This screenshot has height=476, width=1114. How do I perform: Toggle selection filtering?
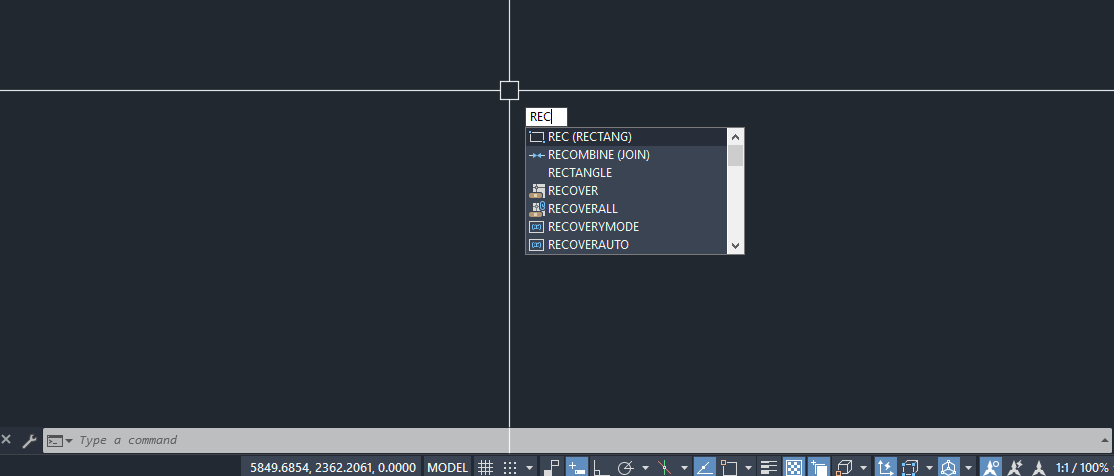[x=910, y=467]
